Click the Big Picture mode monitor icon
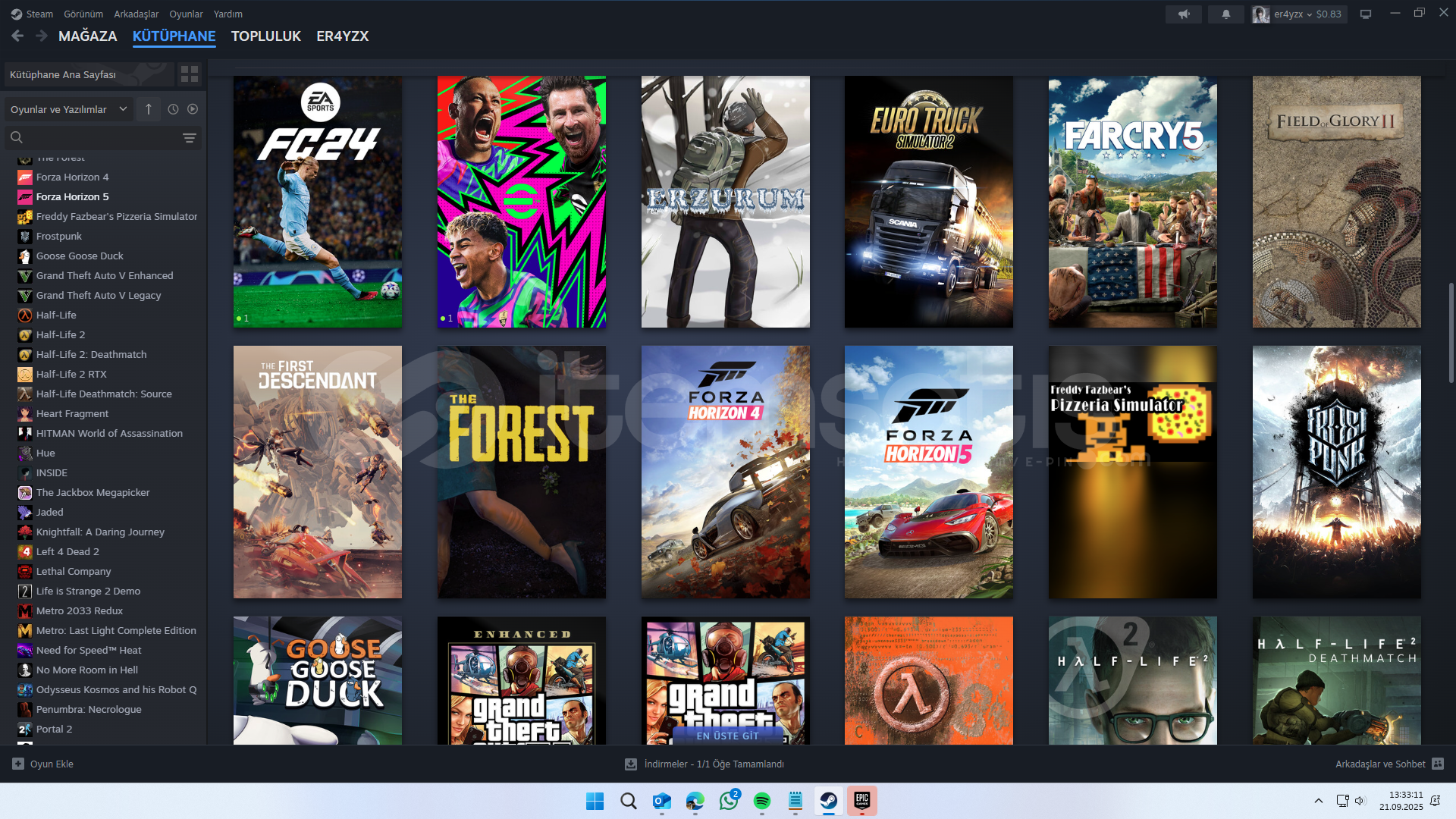This screenshot has width=1456, height=819. (1366, 14)
